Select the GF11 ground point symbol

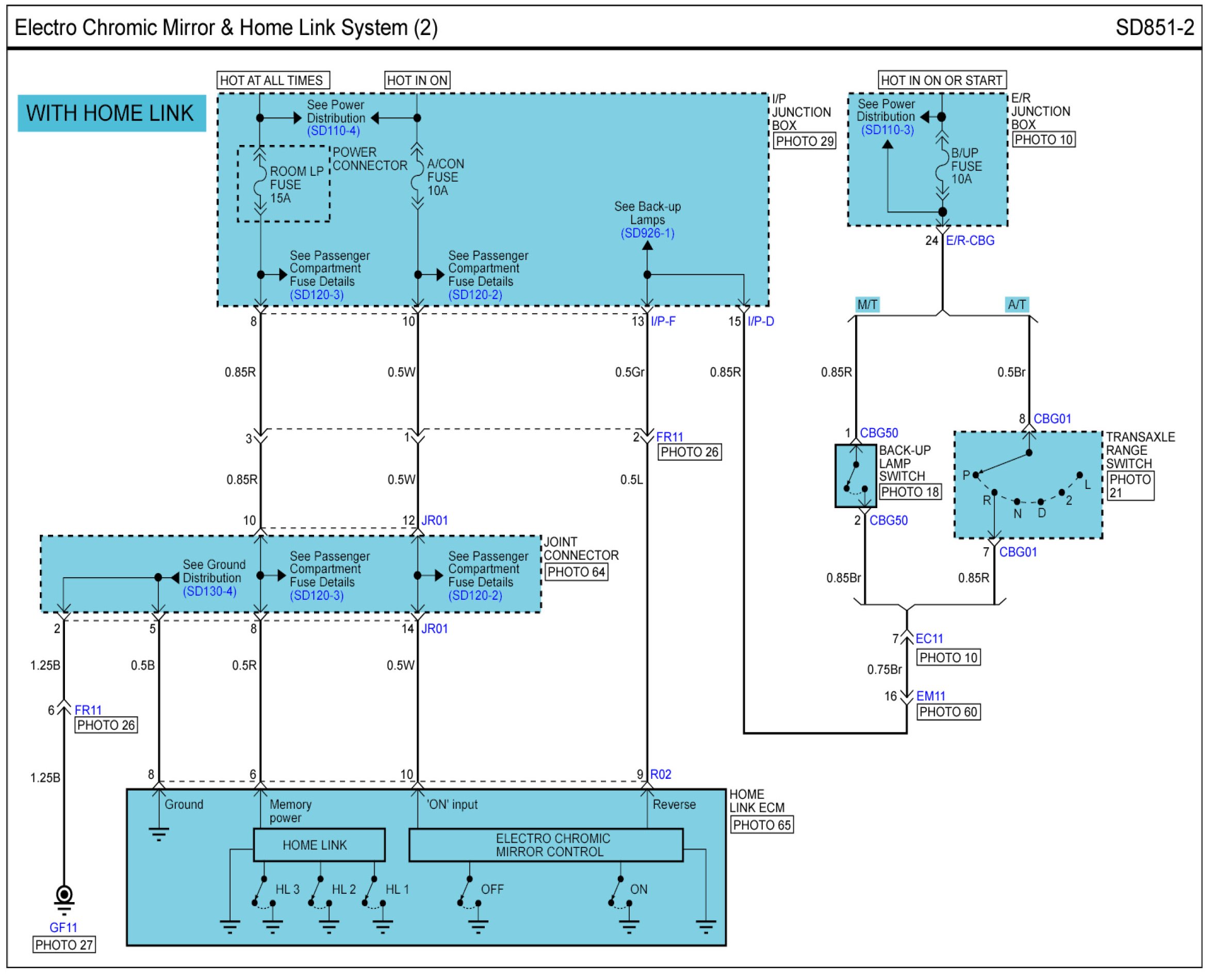[x=64, y=897]
